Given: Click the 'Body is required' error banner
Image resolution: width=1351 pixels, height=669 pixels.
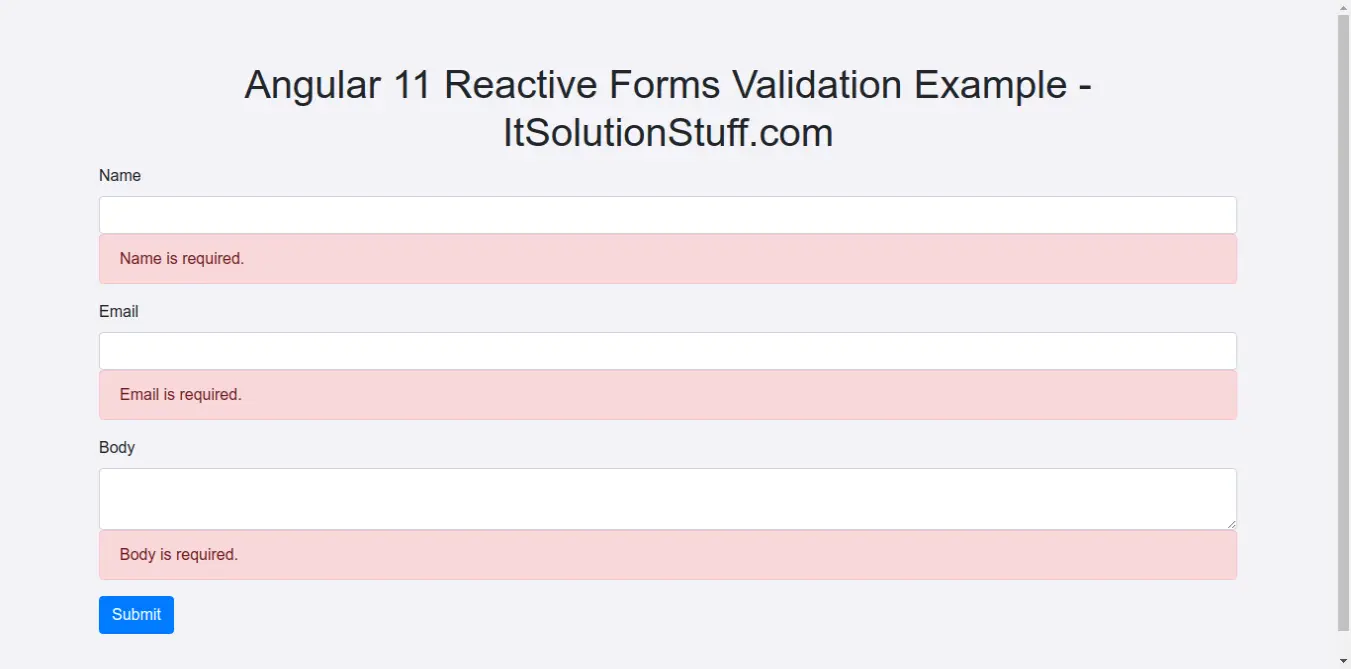Looking at the screenshot, I should (x=667, y=554).
